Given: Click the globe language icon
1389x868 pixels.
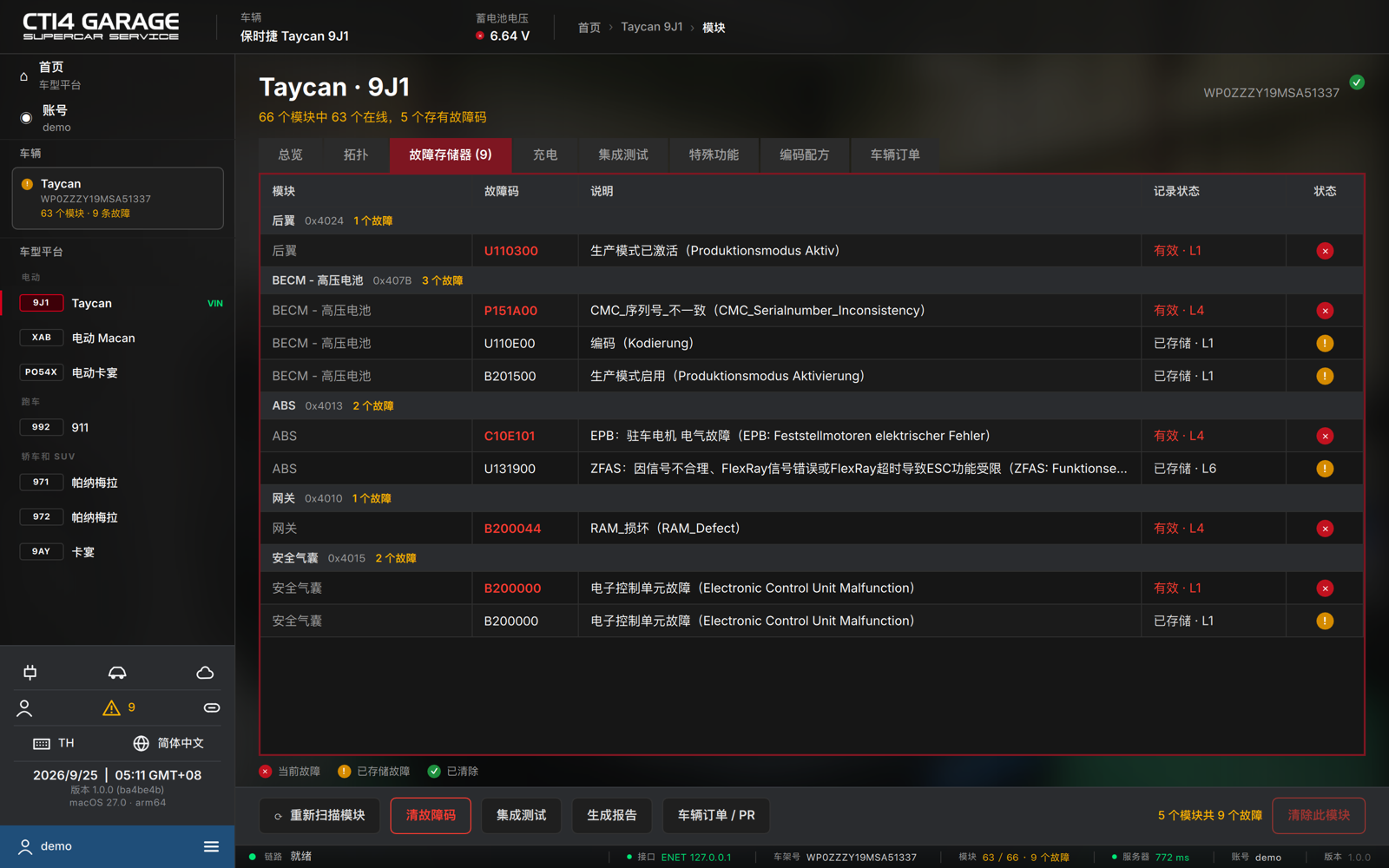Looking at the screenshot, I should coord(141,744).
